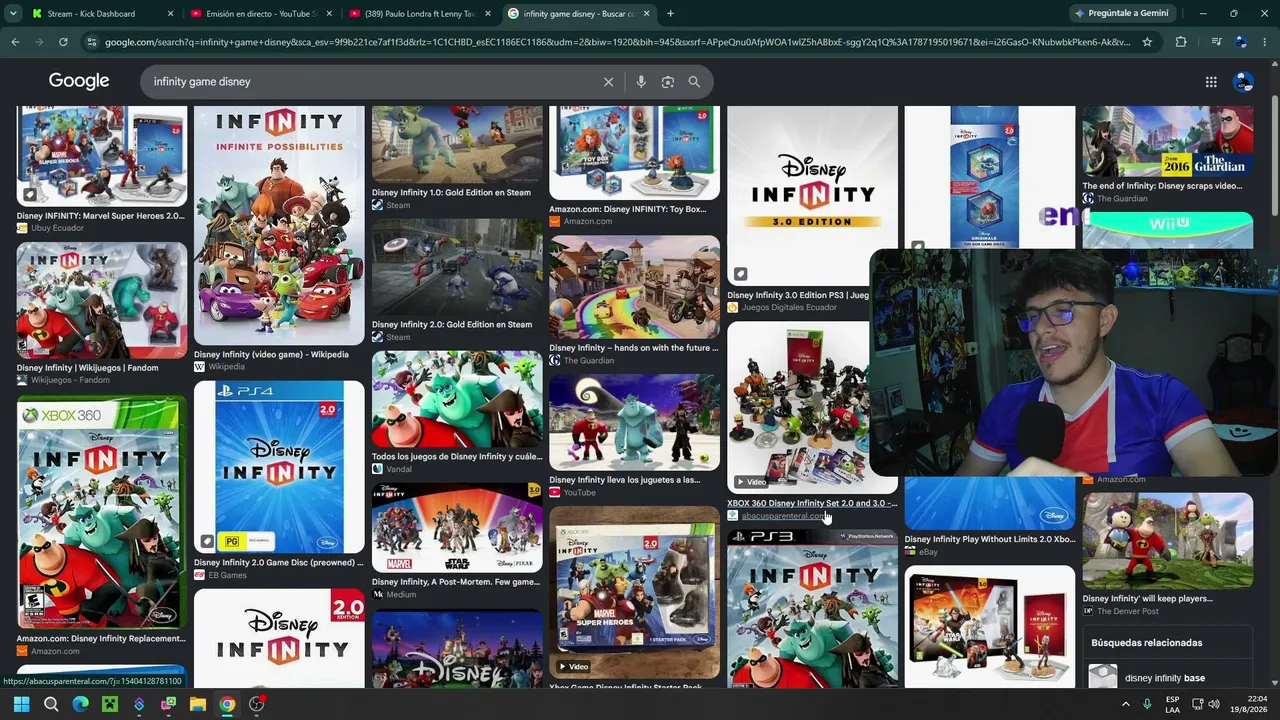Open The end of Infinity Guardian result
1280x720 pixels.
1162,186
